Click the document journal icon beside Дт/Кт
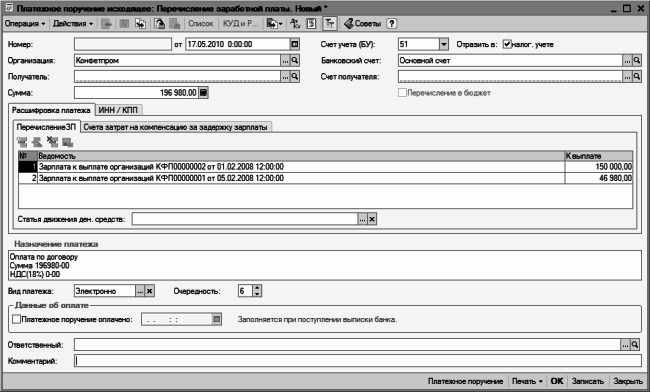The width and height of the screenshot is (650, 392). click(311, 24)
